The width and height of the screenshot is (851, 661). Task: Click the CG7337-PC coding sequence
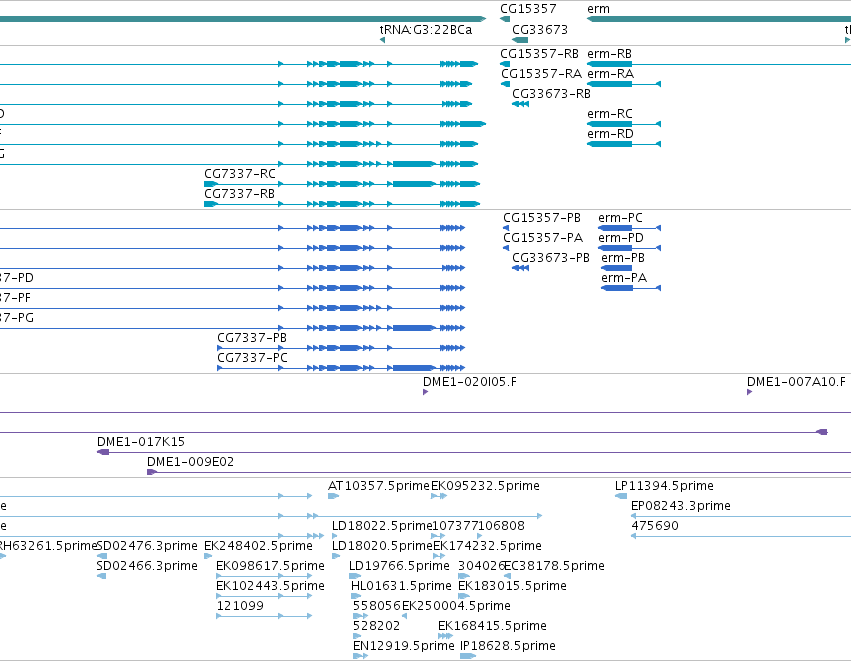click(341, 368)
